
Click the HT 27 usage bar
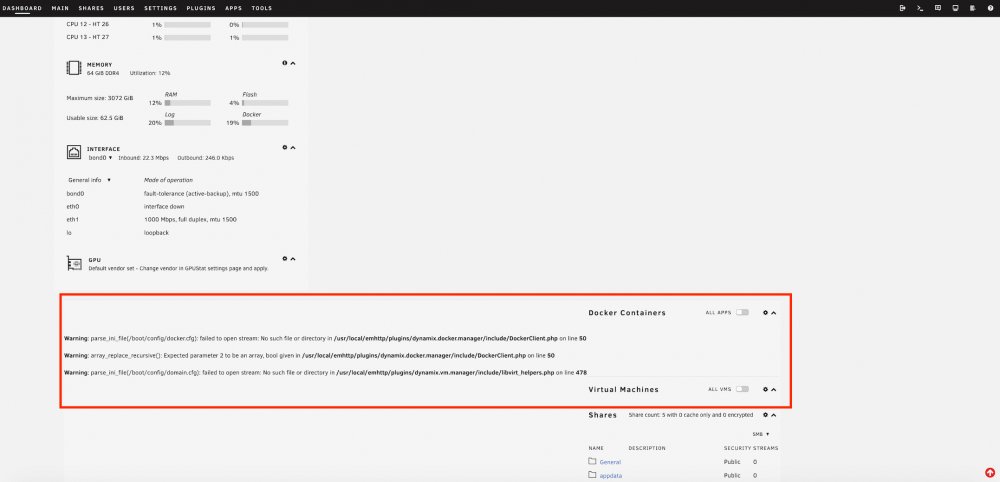point(265,38)
